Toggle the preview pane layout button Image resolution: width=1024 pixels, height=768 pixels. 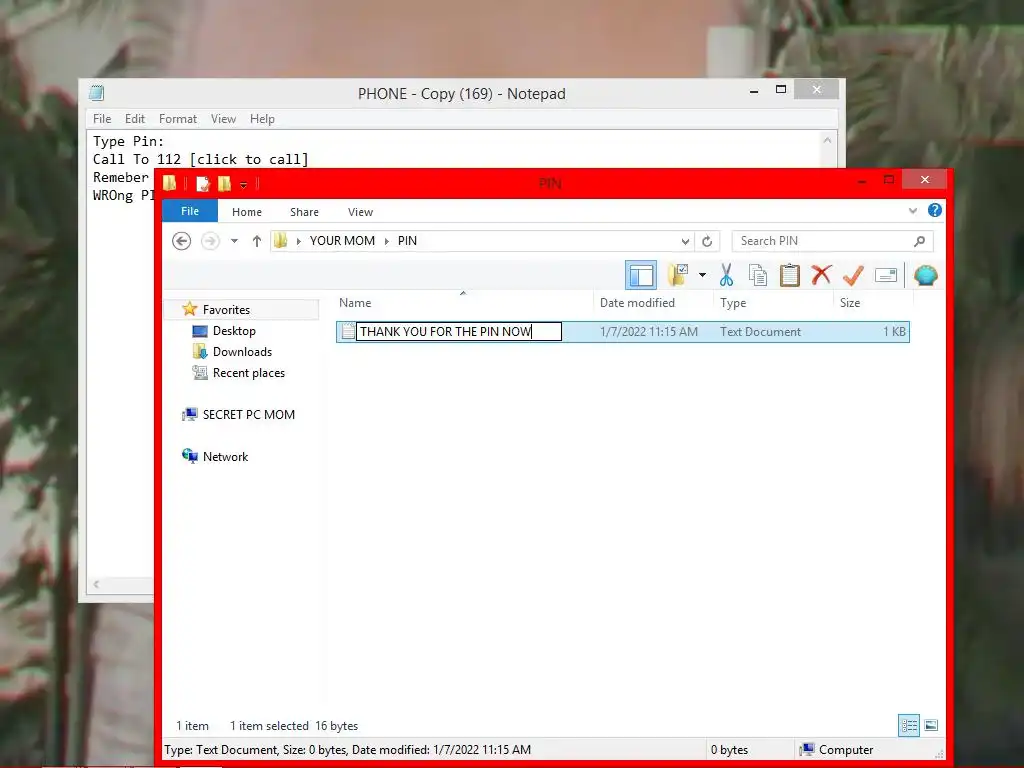(641, 275)
